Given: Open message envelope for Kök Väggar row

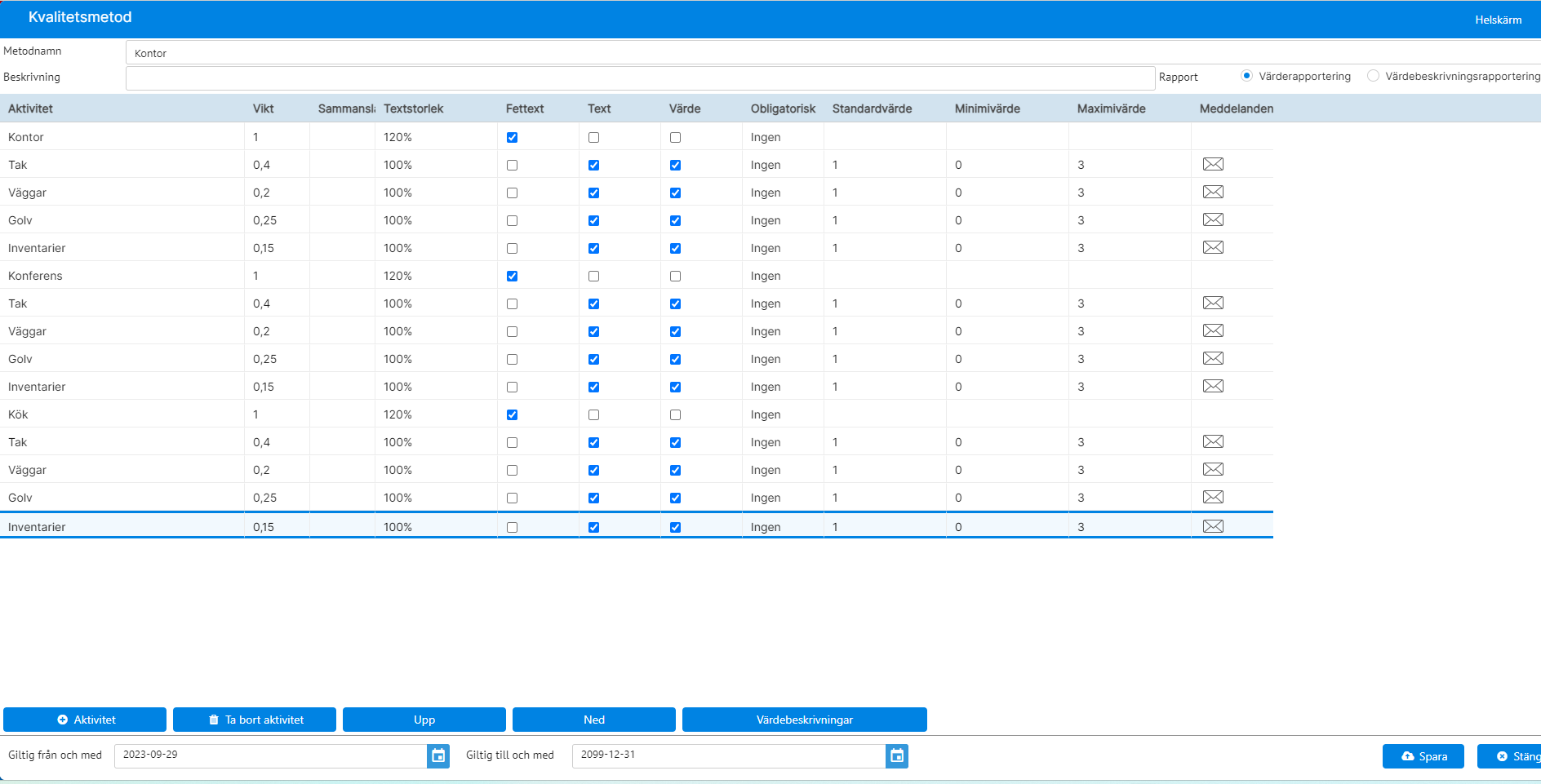Looking at the screenshot, I should 1213,469.
